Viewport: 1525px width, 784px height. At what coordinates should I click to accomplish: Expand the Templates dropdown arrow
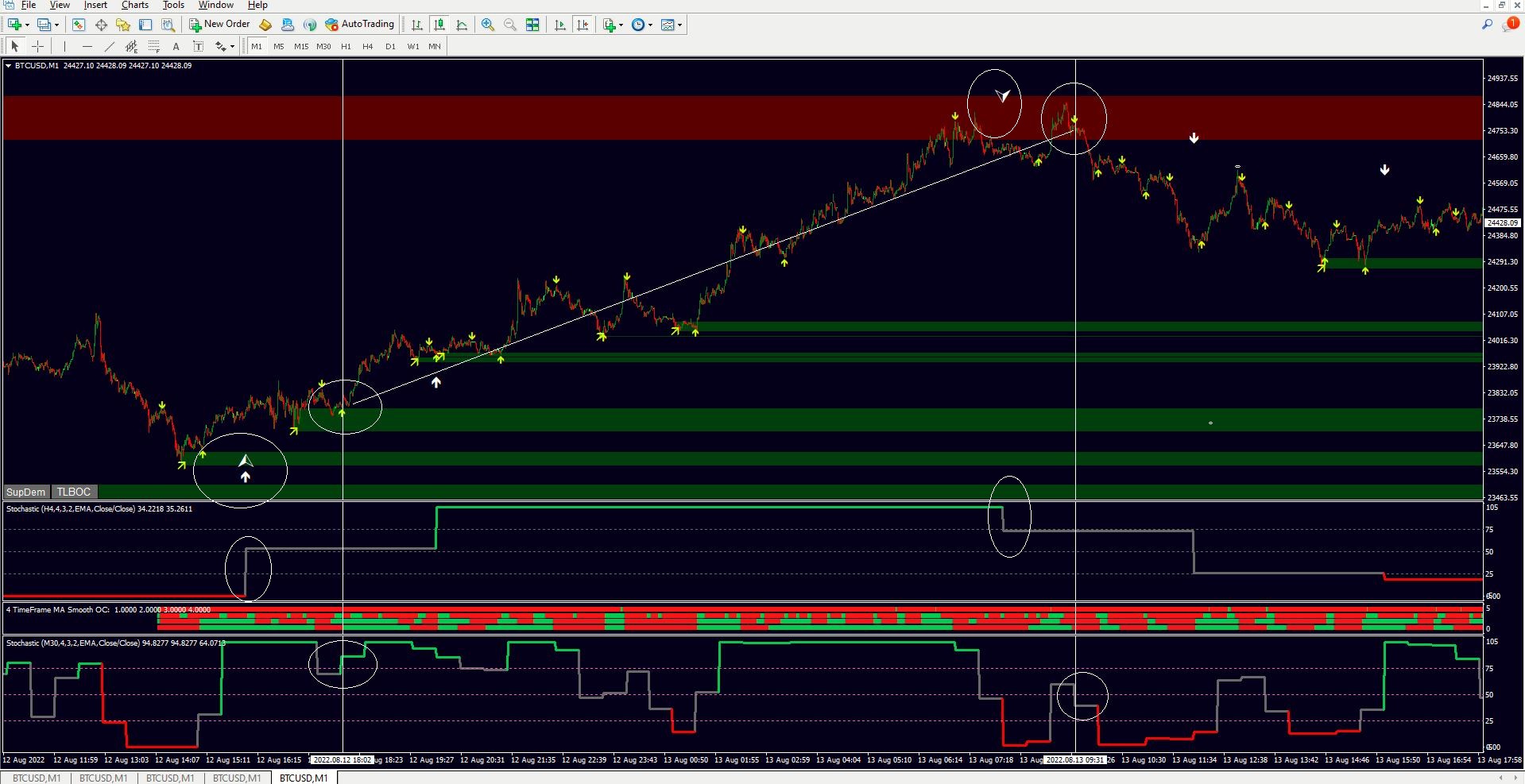[x=679, y=25]
